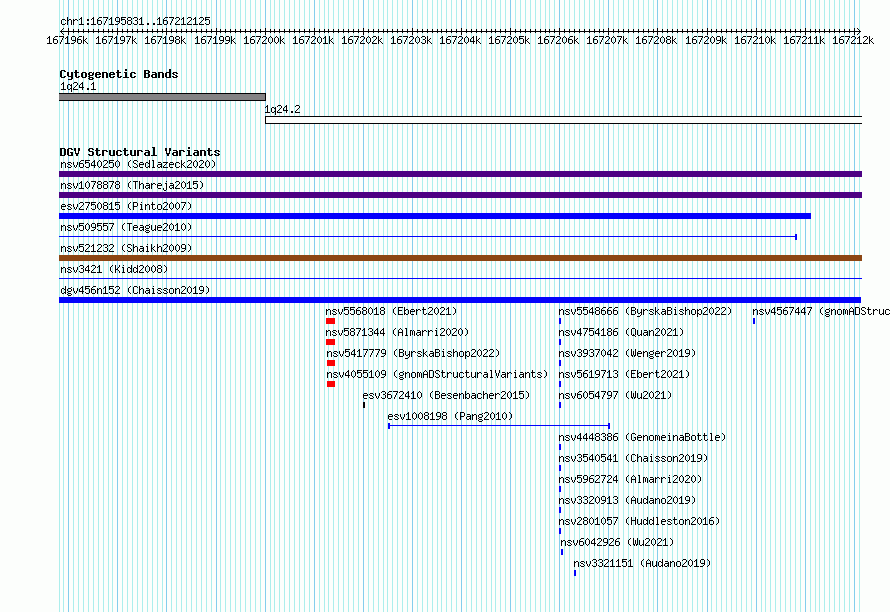The height and width of the screenshot is (612, 890).
Task: Click the 1q24.1 band label
Action: tap(78, 86)
